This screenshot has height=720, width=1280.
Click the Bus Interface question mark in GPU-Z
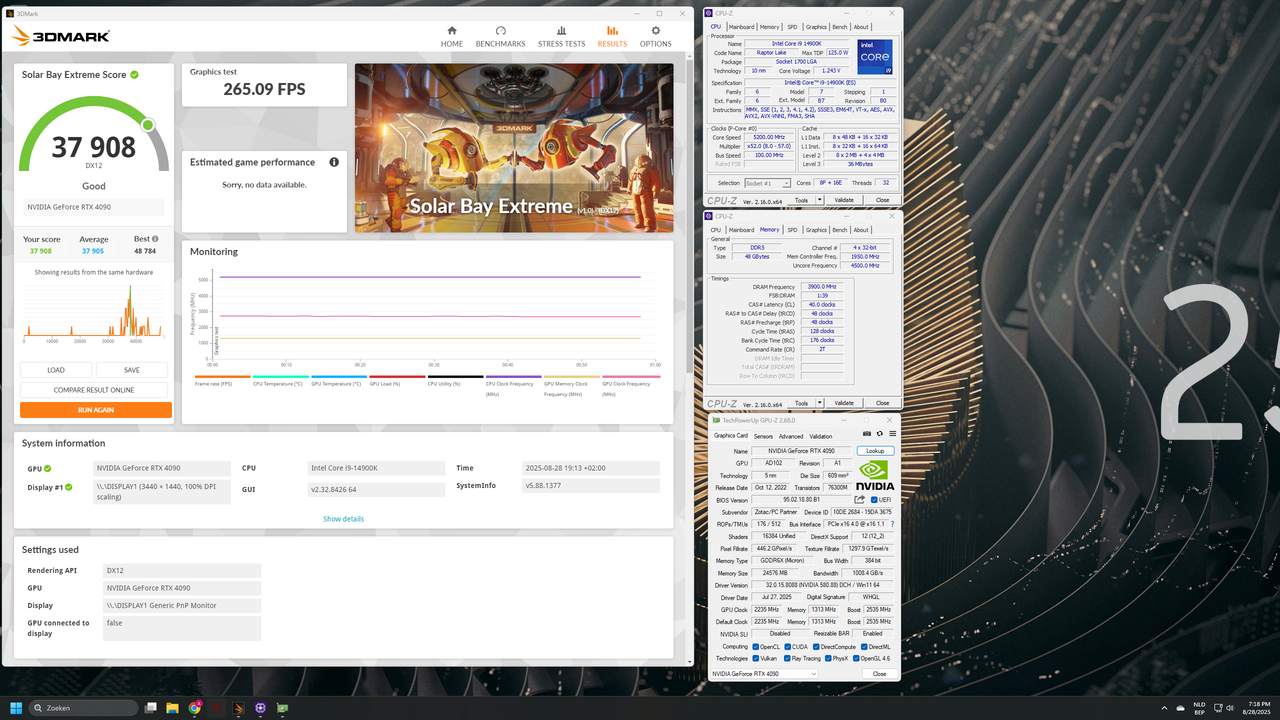tap(892, 524)
